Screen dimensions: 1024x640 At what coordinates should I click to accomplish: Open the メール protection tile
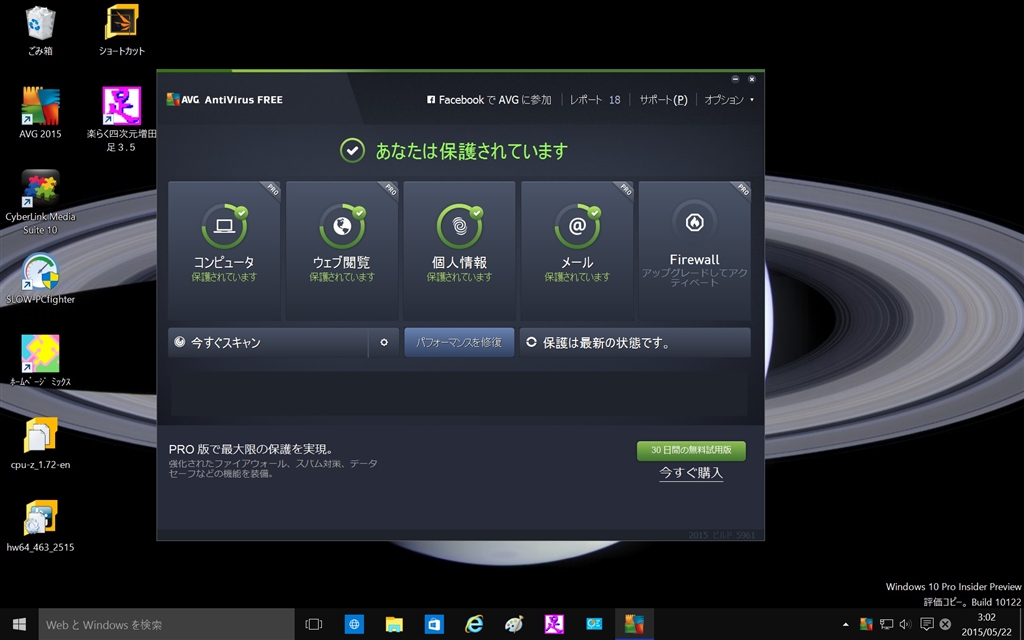(x=577, y=251)
